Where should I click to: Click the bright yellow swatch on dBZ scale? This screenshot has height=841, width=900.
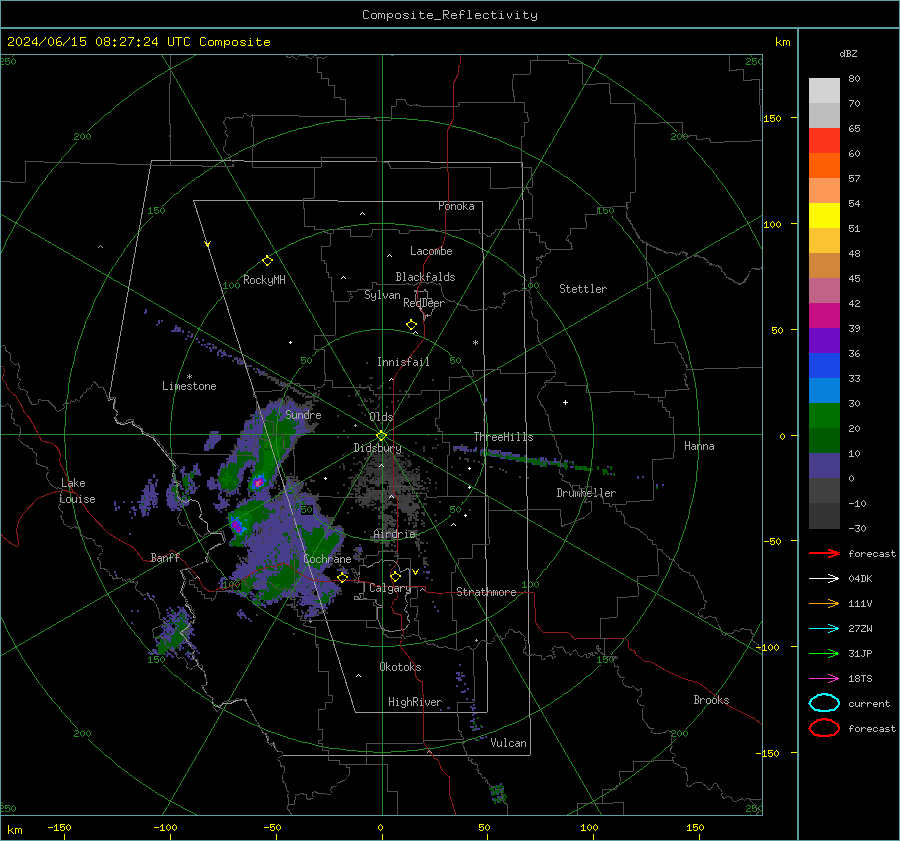(824, 215)
